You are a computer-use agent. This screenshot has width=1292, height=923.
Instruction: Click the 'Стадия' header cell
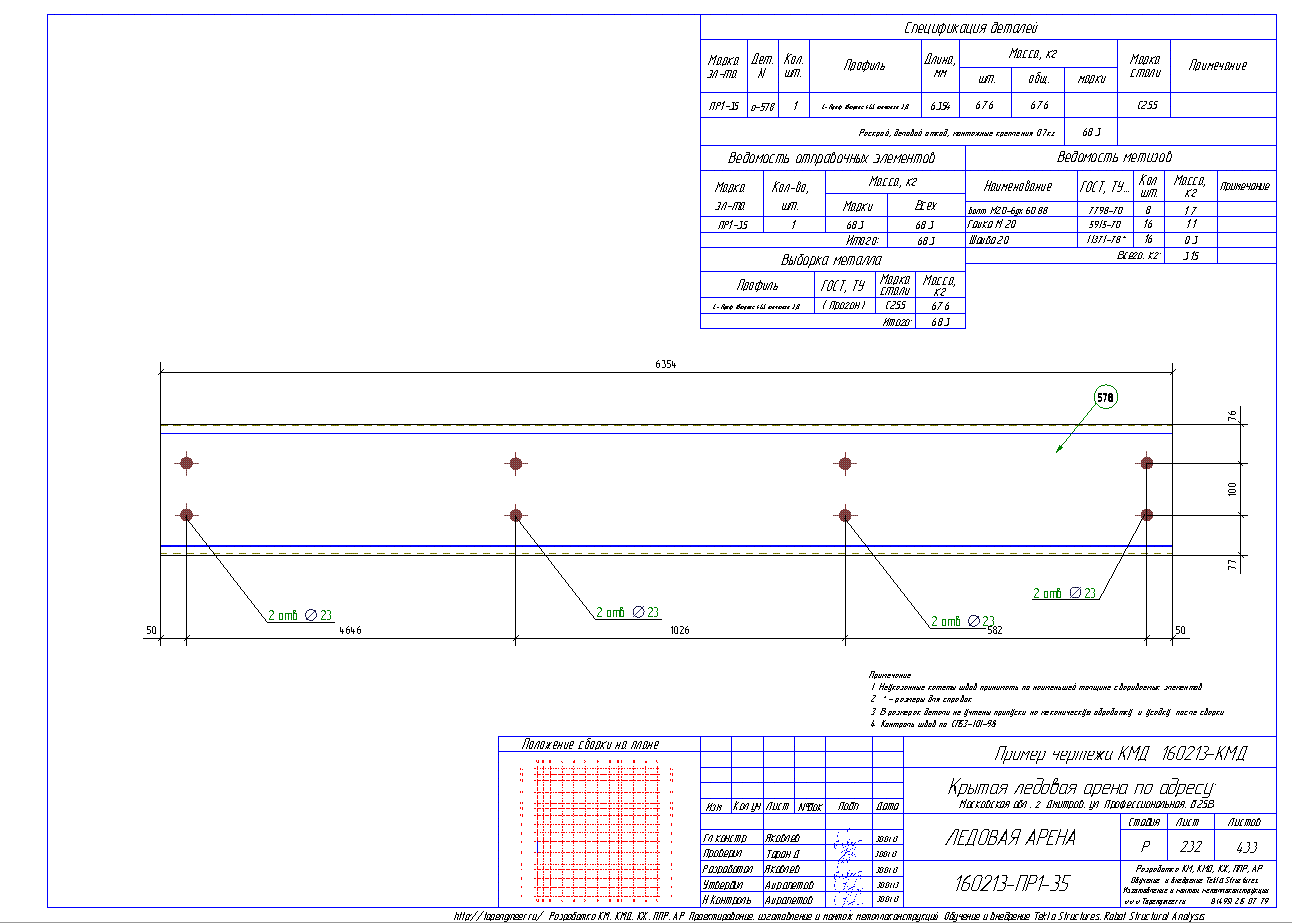click(1144, 822)
